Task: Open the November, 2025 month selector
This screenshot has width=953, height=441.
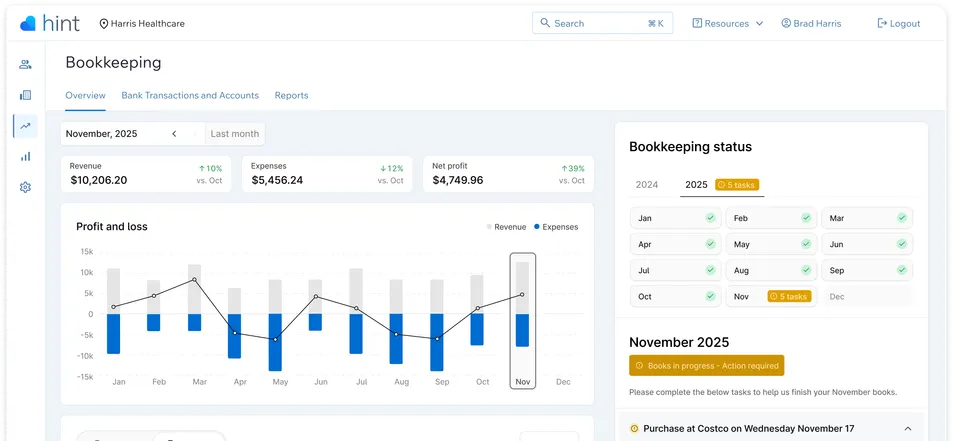Action: (x=101, y=134)
